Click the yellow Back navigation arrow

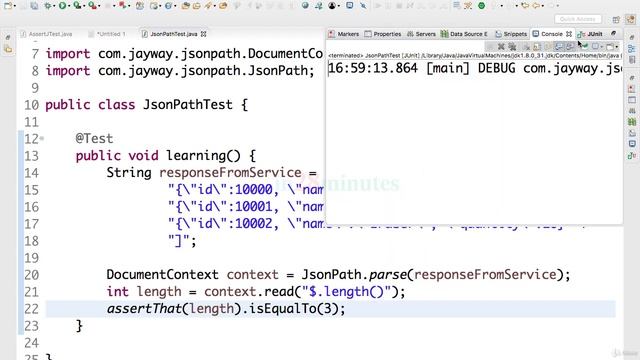coord(536,6)
